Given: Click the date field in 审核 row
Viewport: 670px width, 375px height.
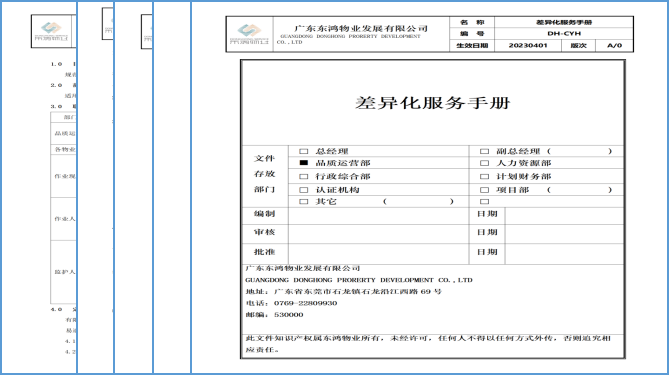Looking at the screenshot, I should tap(564, 234).
